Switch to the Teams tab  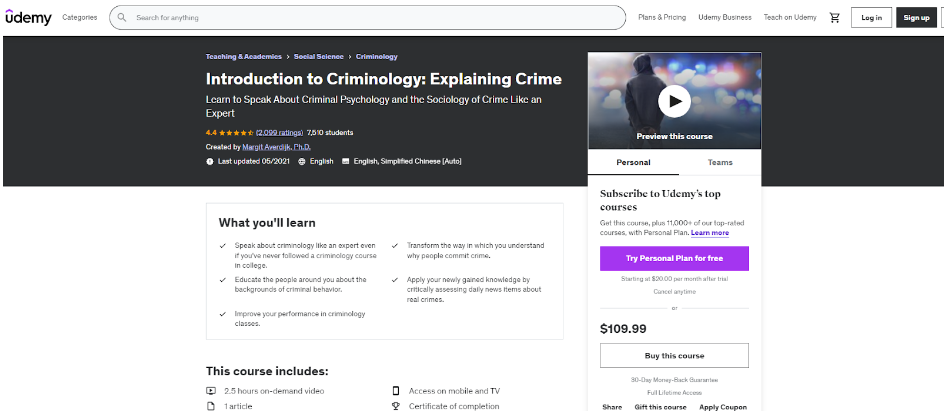click(720, 162)
